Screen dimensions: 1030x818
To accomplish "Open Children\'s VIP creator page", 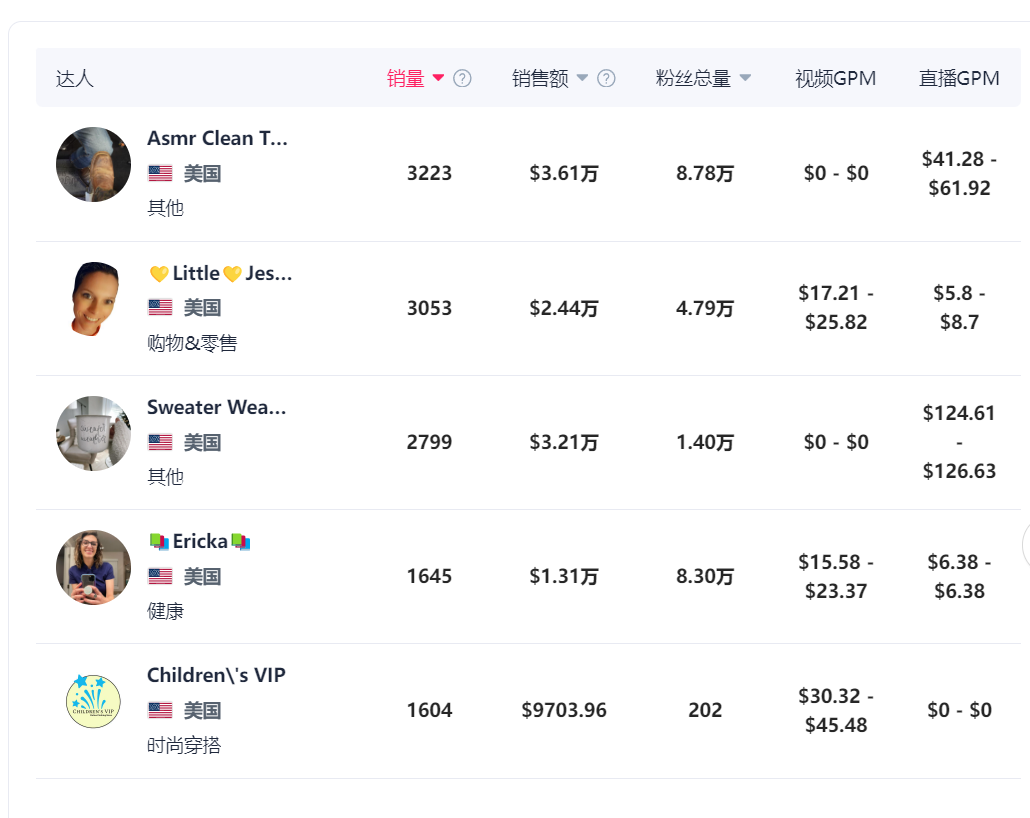I will (216, 675).
